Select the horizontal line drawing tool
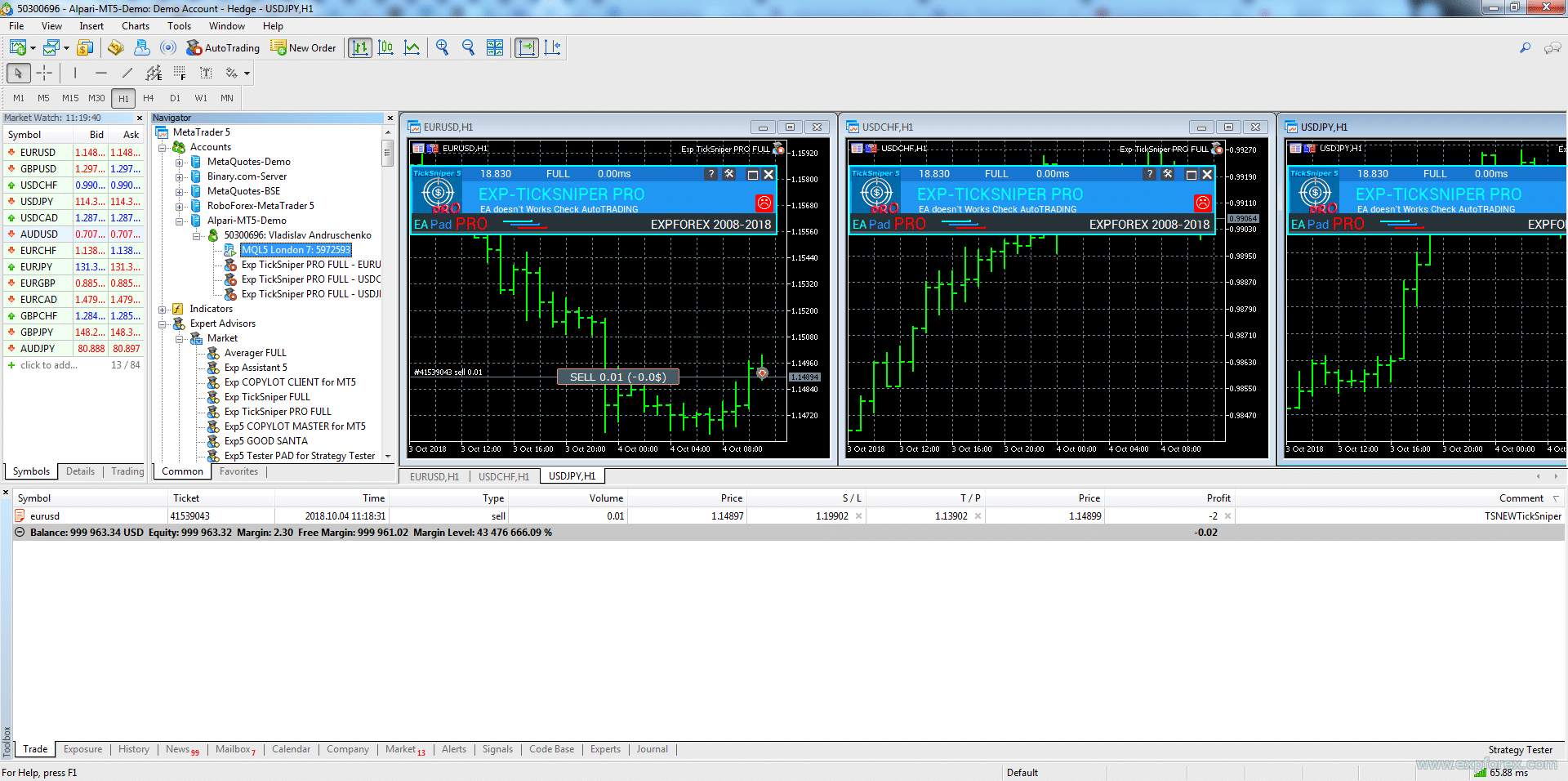Image resolution: width=1568 pixels, height=781 pixels. point(101,73)
